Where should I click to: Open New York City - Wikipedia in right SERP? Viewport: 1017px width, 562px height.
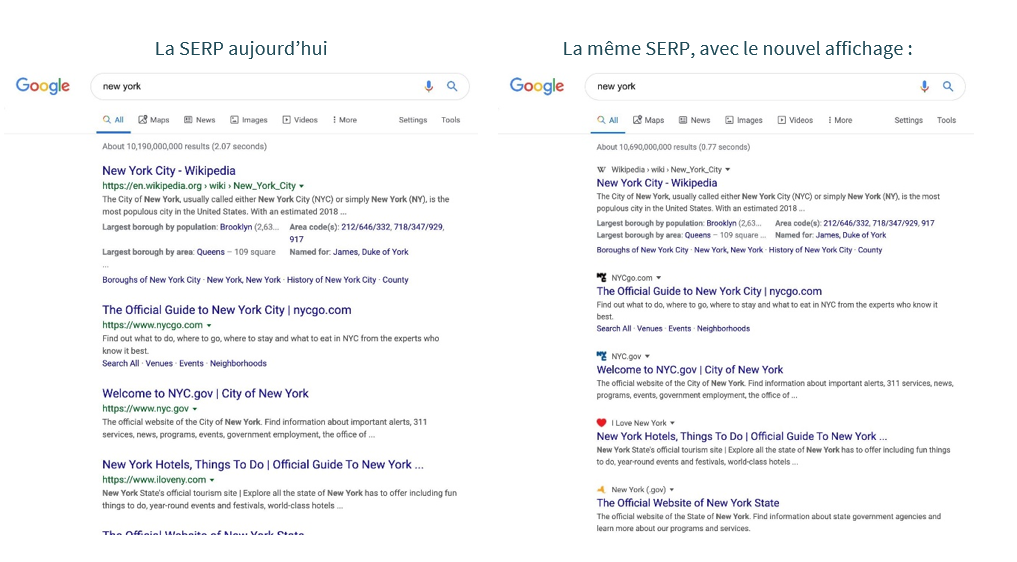[657, 183]
